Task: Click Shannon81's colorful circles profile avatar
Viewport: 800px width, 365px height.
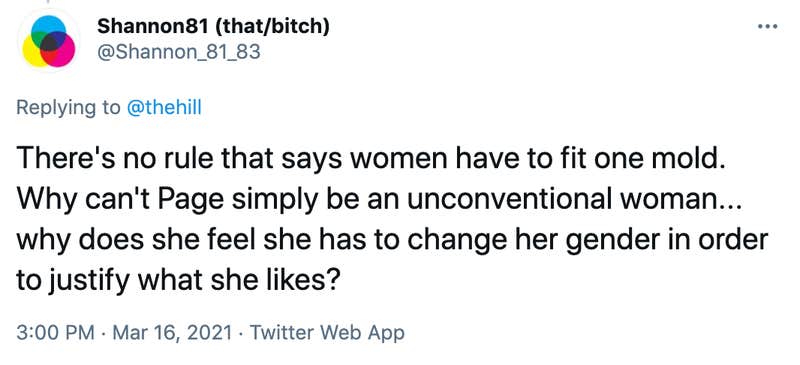Action: tap(49, 41)
